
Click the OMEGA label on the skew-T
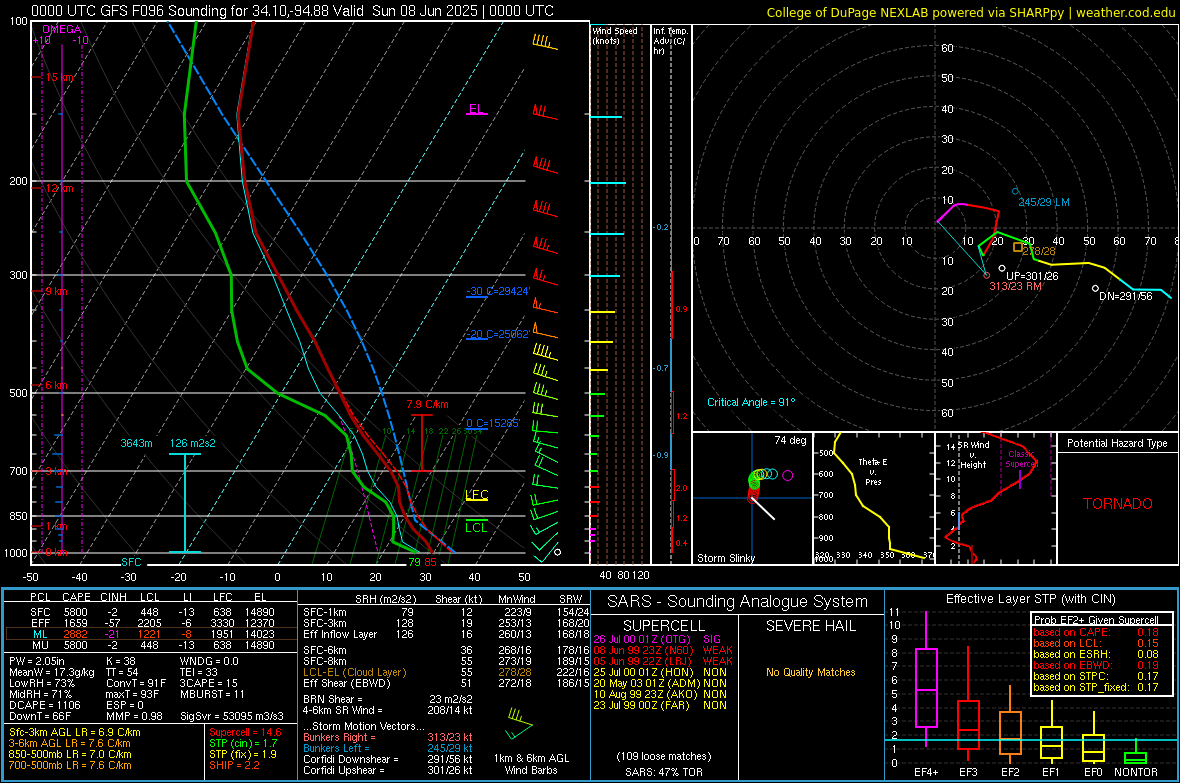click(62, 29)
